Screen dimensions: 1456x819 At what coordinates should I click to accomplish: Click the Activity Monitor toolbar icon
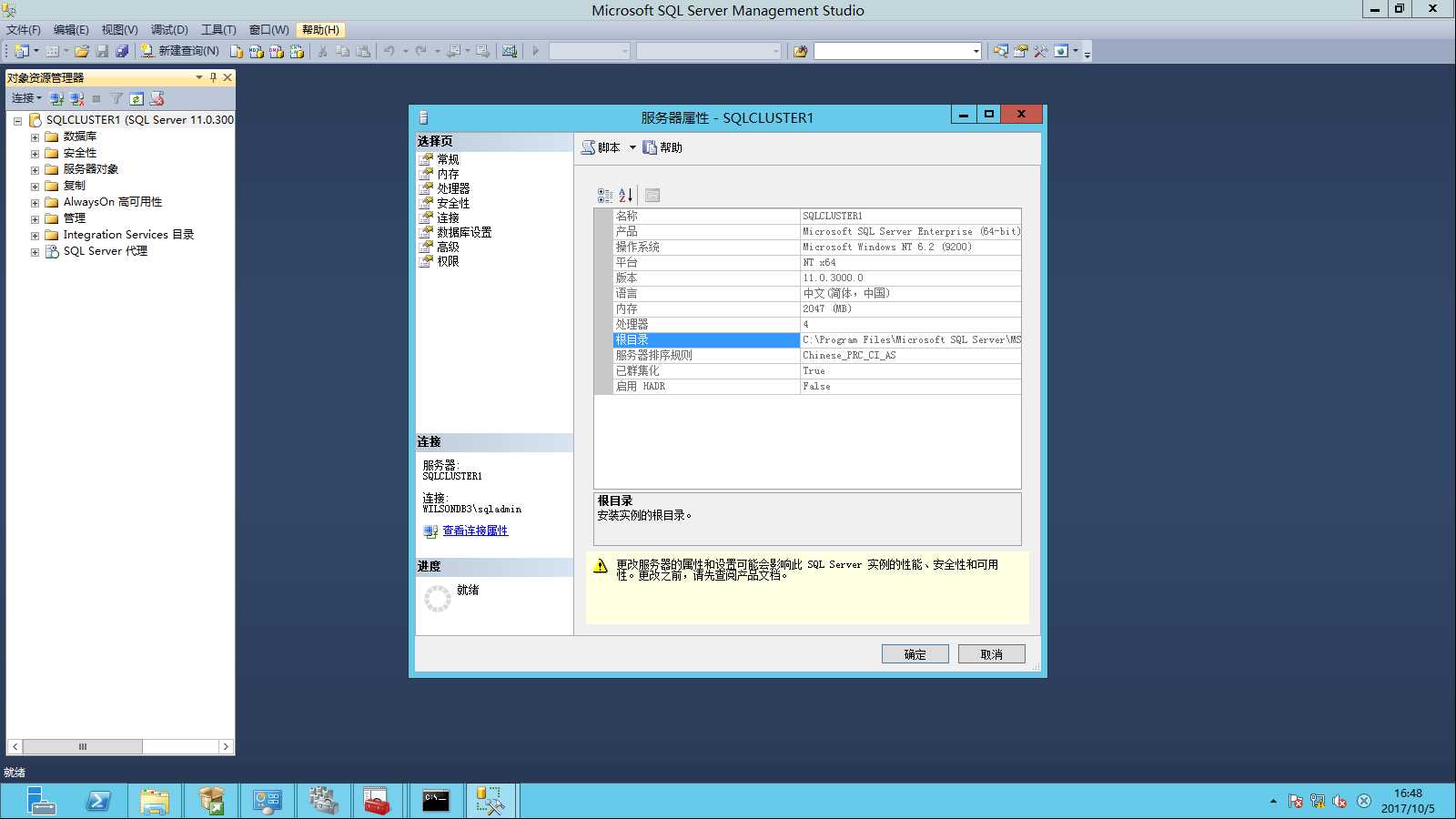coord(510,51)
